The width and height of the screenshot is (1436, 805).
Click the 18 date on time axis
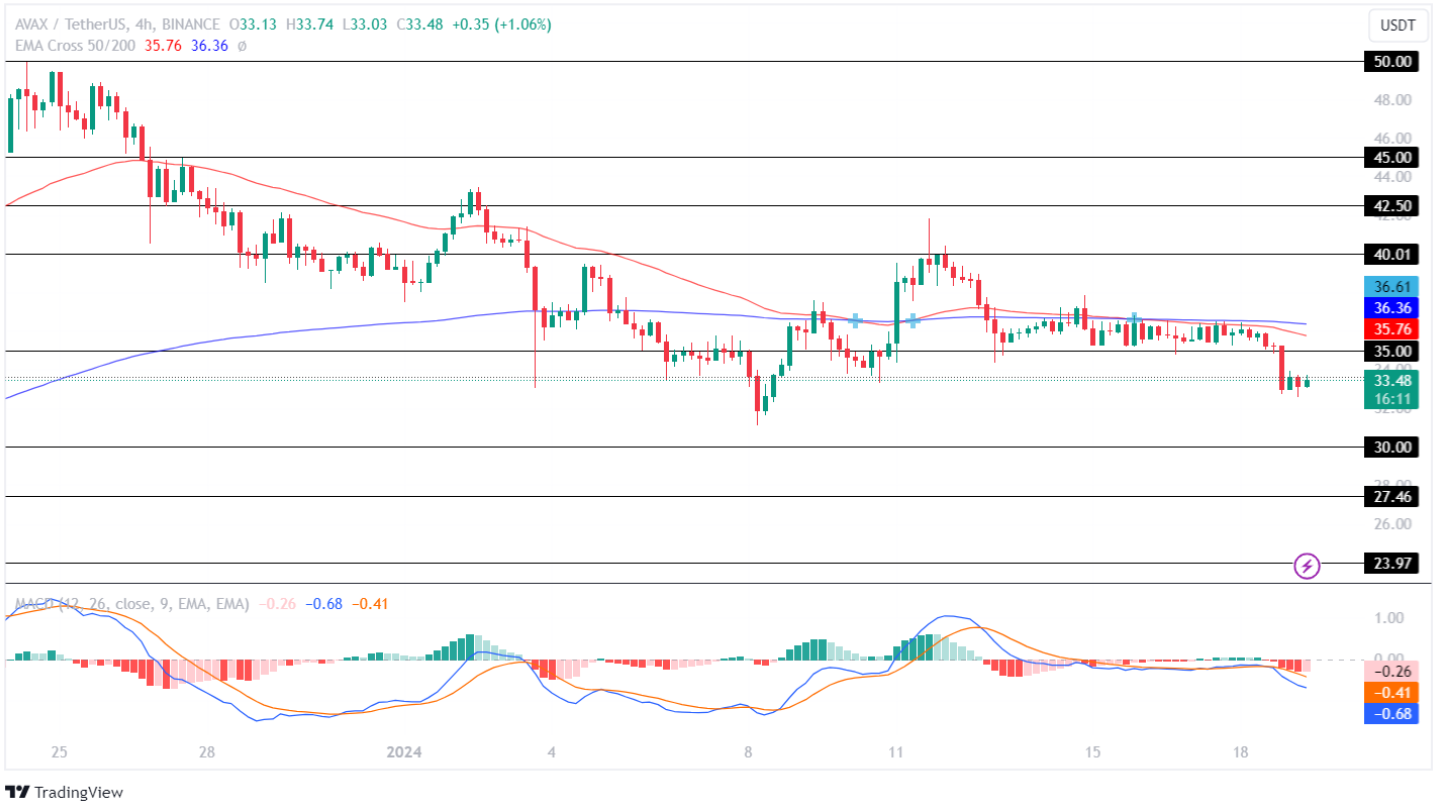point(1240,752)
